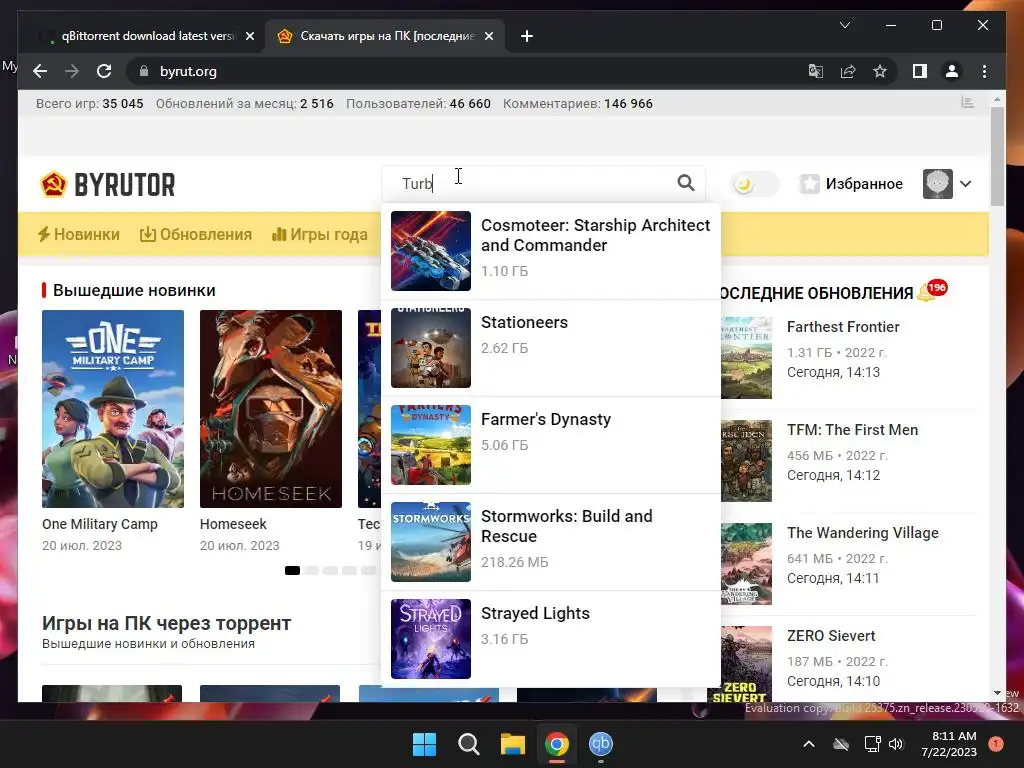Select the second carousel page indicator
This screenshot has height=768, width=1024.
(312, 570)
